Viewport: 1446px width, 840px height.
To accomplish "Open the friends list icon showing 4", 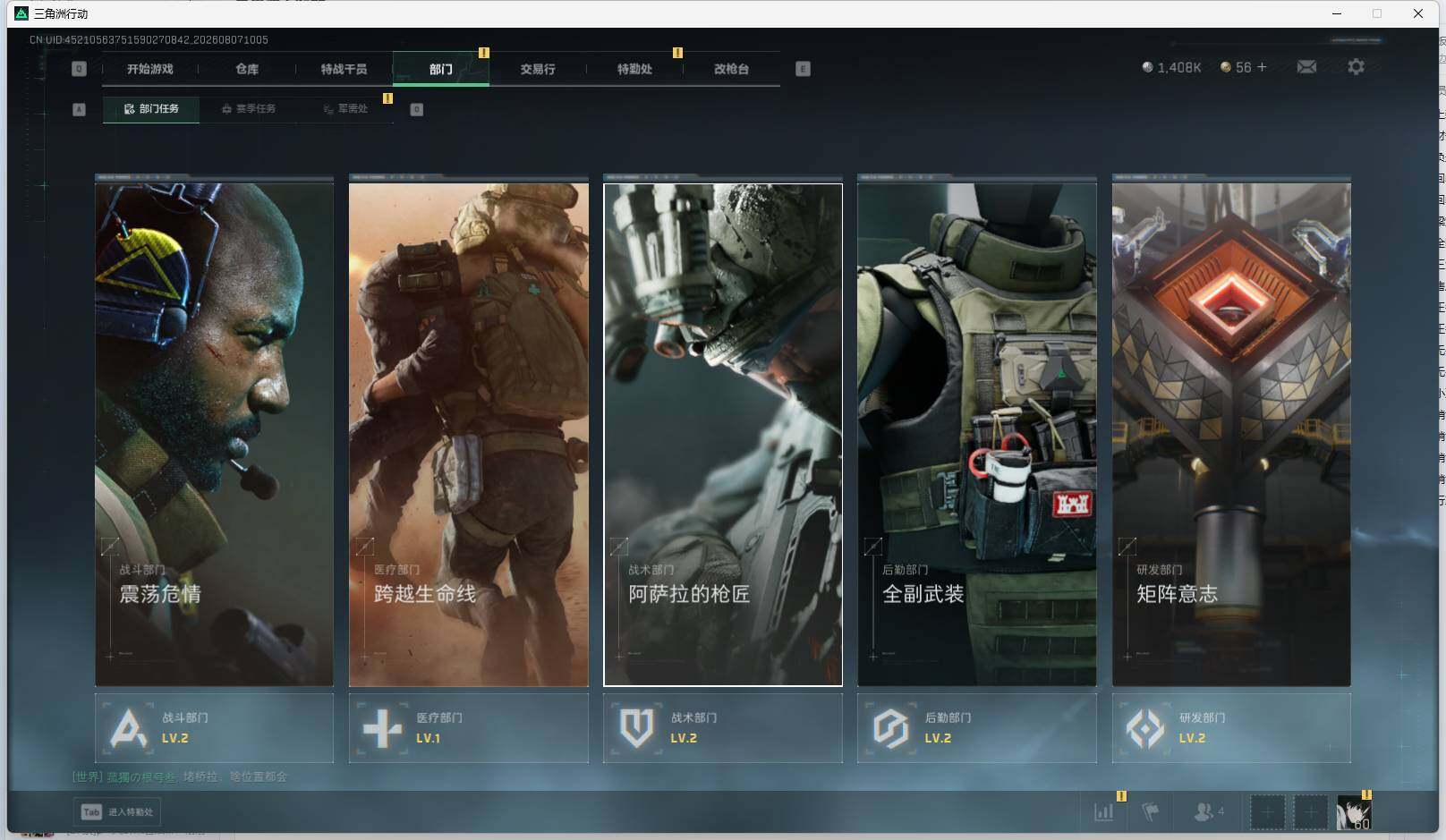I will coord(1208,811).
